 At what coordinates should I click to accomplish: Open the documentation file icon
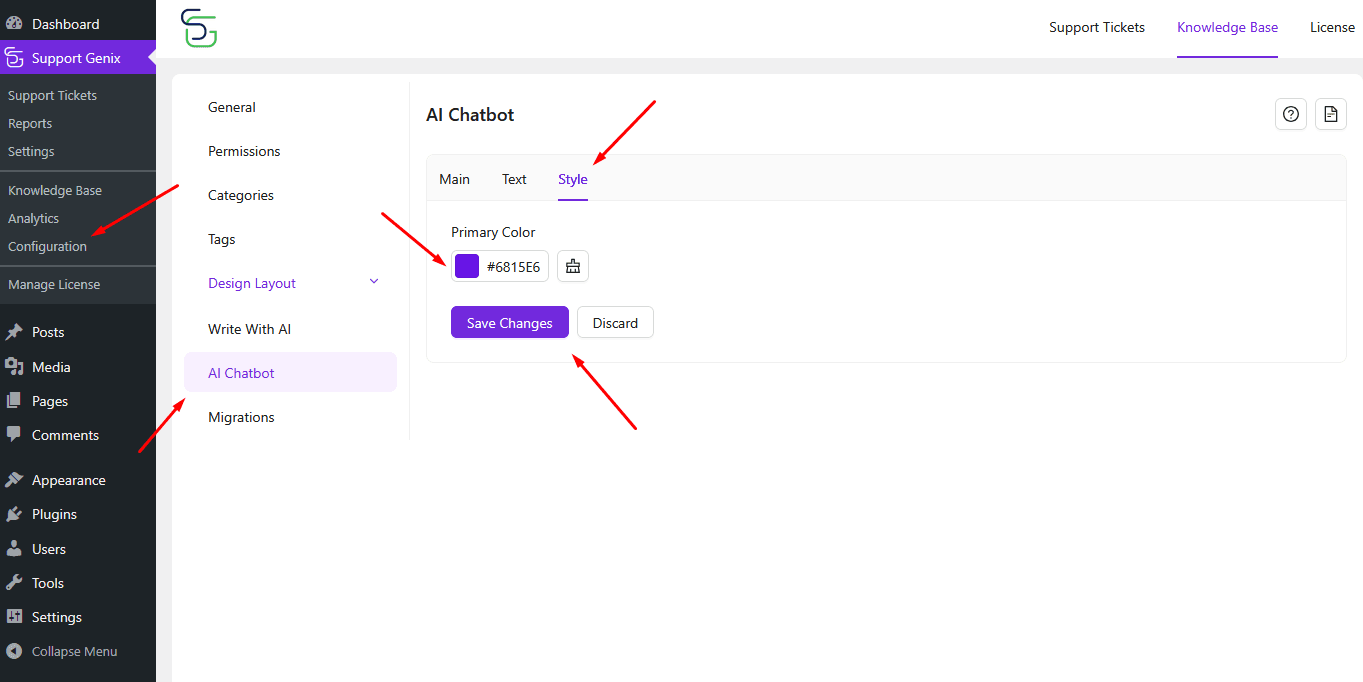(1331, 115)
